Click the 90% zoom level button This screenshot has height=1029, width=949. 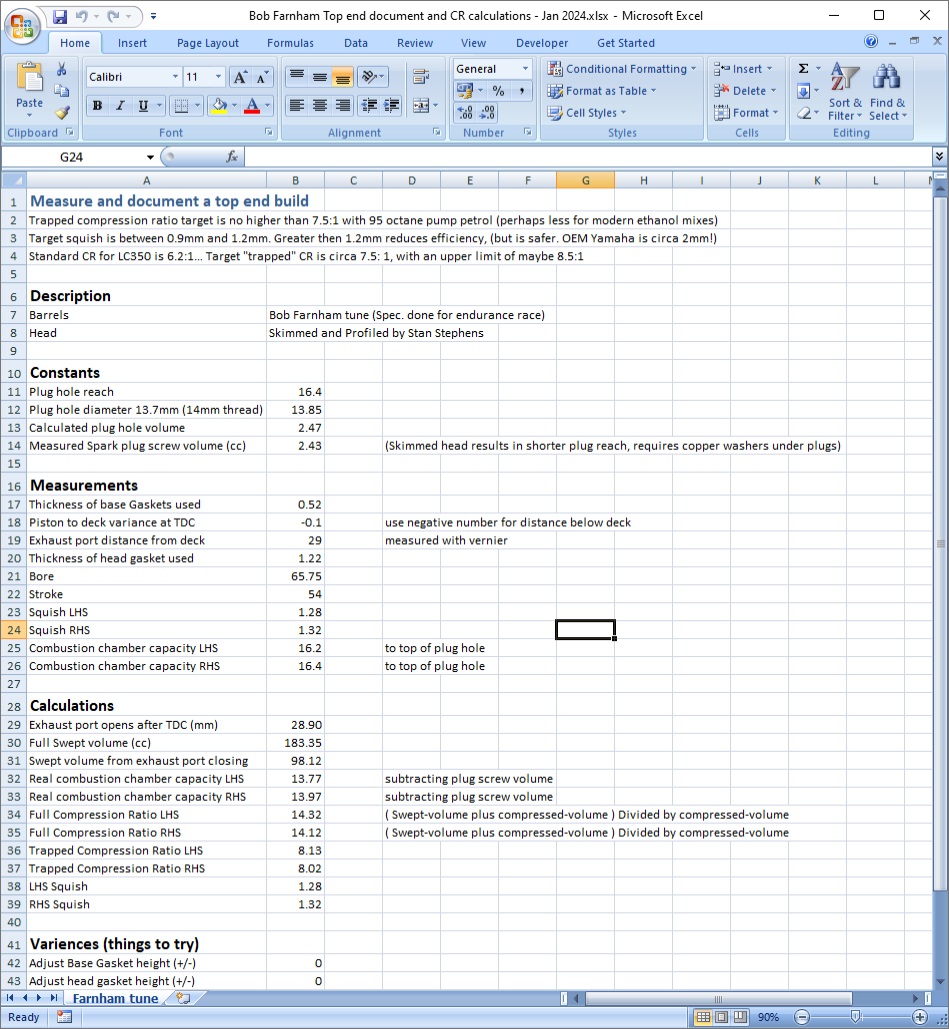pyautogui.click(x=768, y=1017)
